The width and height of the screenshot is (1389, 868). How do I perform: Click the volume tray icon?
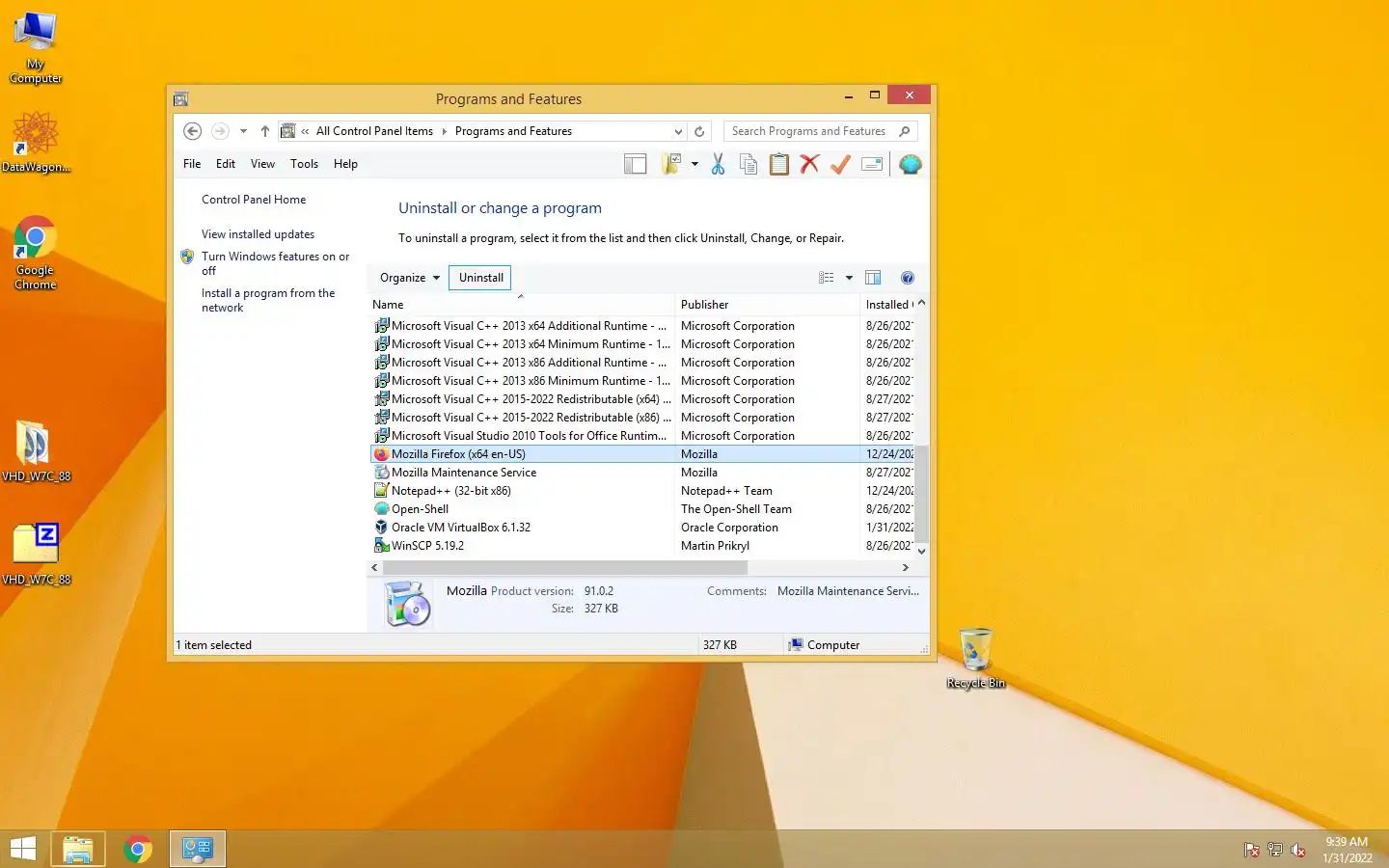click(1298, 850)
